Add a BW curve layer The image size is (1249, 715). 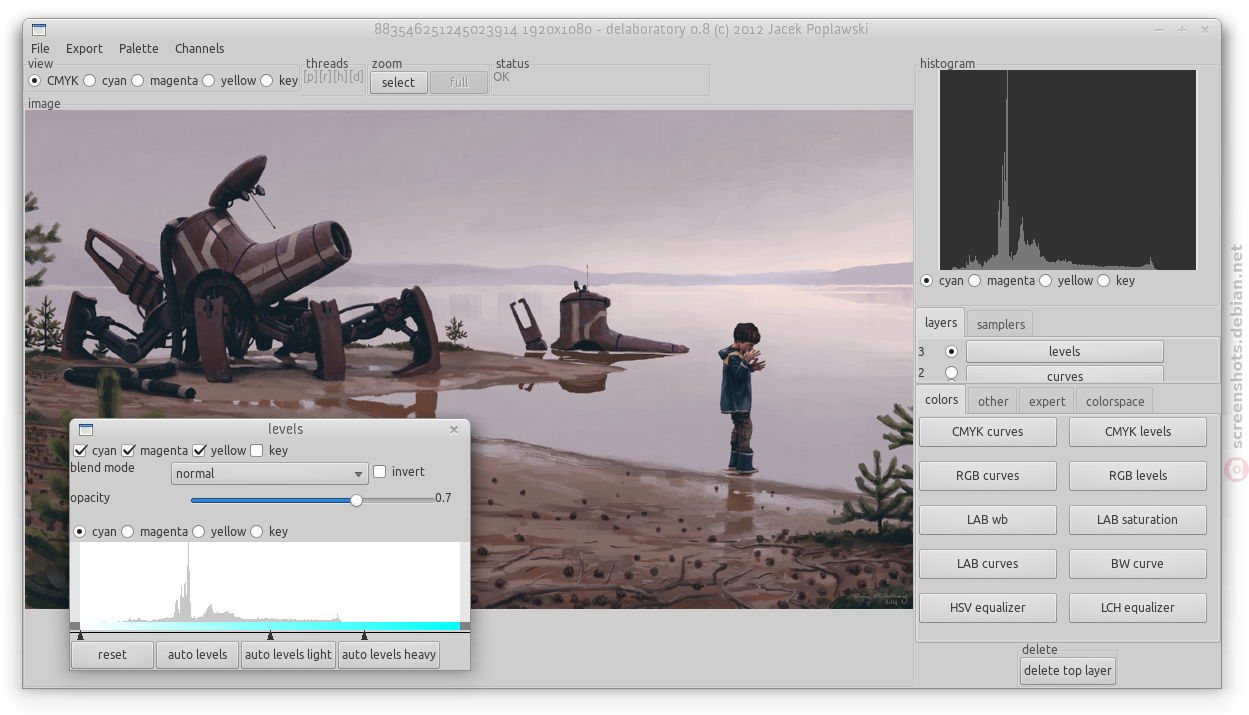click(1138, 564)
